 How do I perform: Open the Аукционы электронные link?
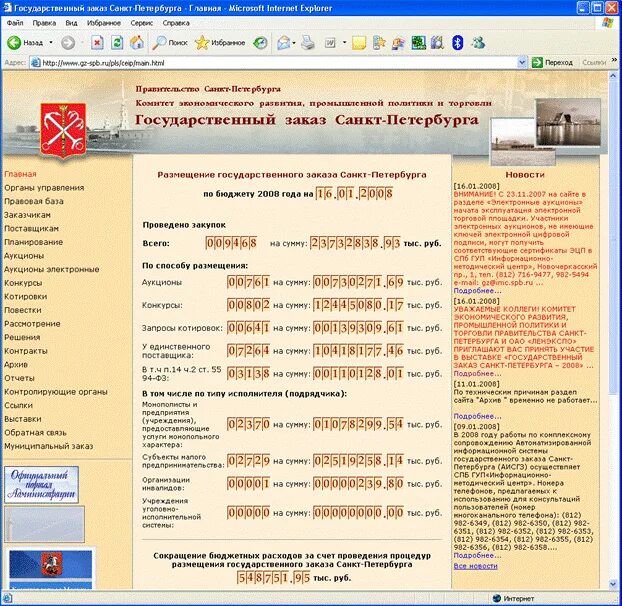pos(52,269)
